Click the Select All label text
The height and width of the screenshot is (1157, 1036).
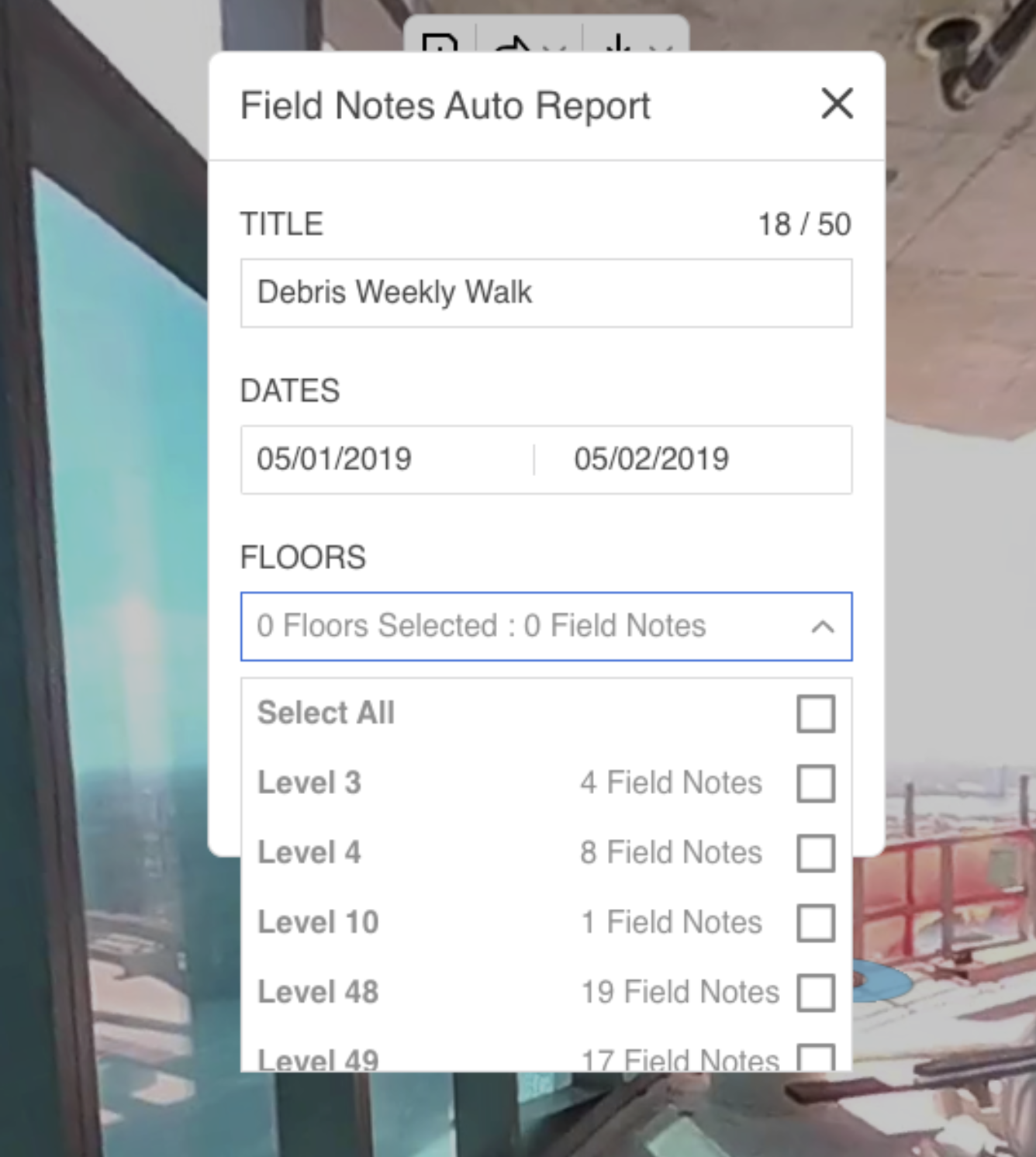(326, 713)
